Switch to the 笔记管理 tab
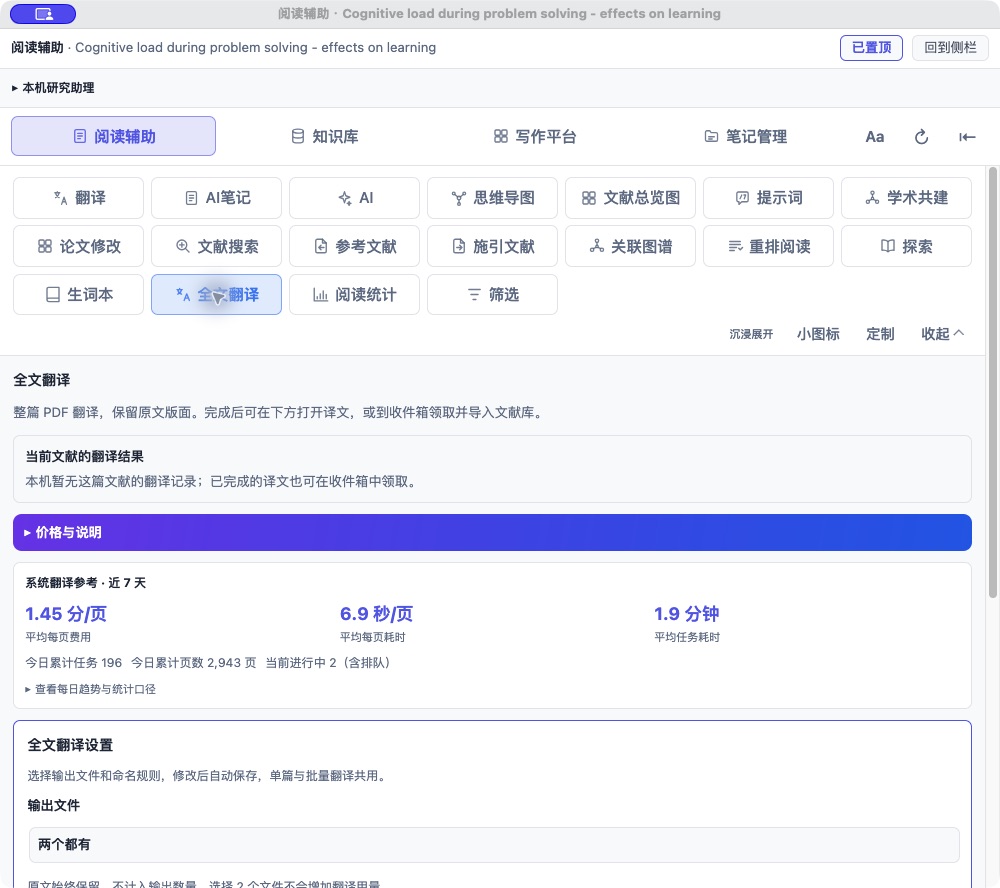Viewport: 1000px width, 888px height. (x=746, y=137)
